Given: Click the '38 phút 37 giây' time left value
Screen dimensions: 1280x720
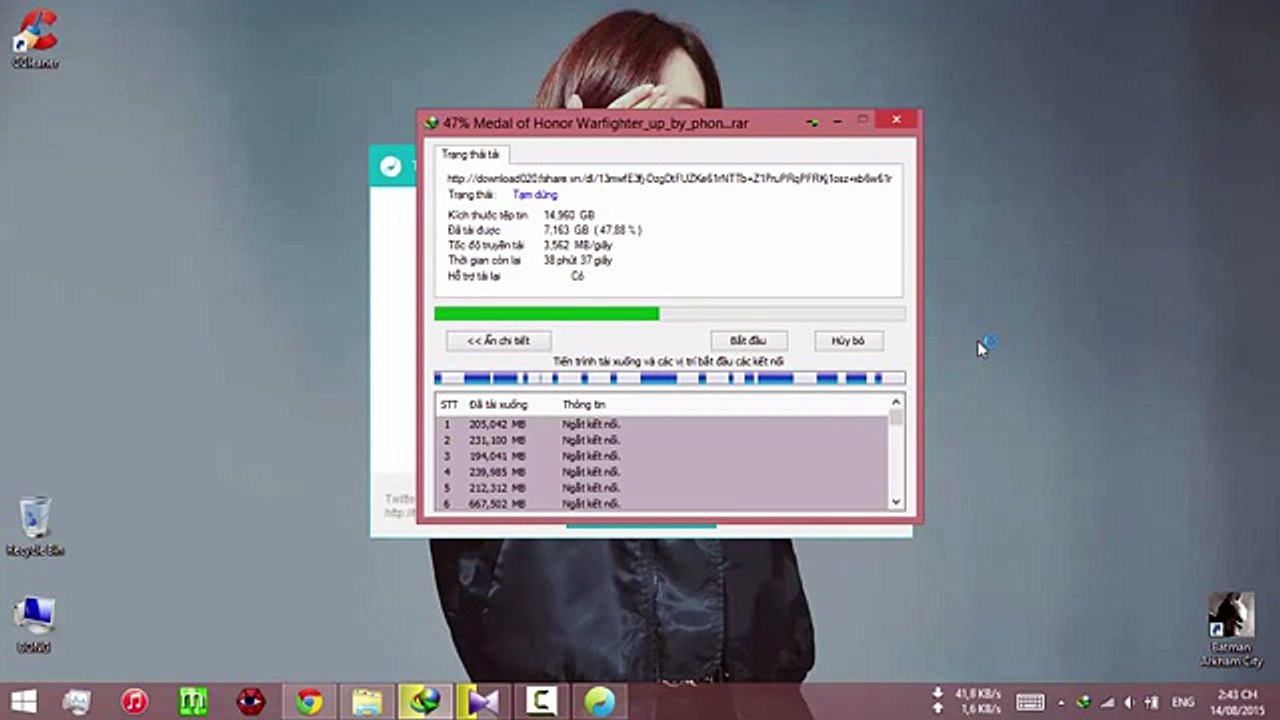Looking at the screenshot, I should click(578, 260).
